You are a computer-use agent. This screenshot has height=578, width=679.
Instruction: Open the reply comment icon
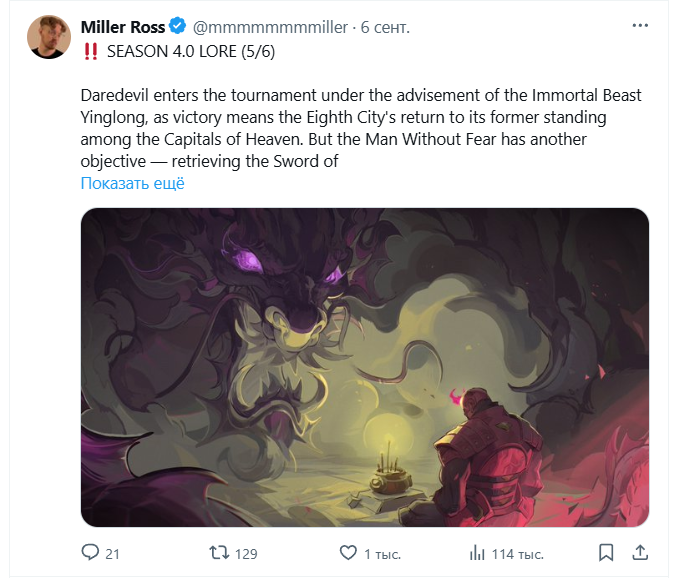point(90,552)
